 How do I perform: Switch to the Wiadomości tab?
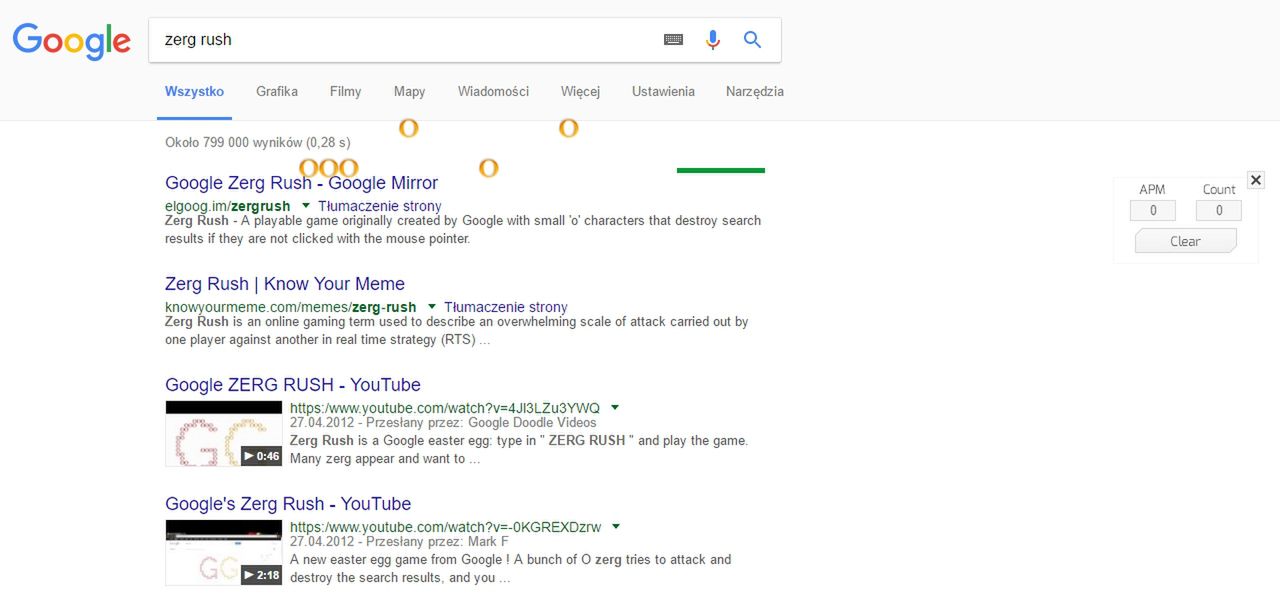tap(493, 91)
